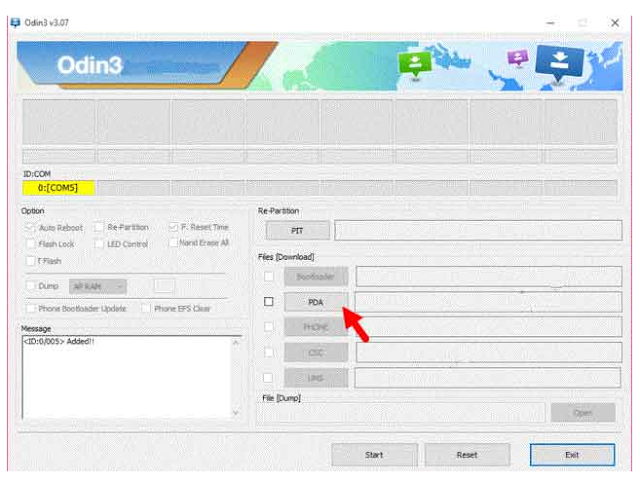
Task: Click the Odin3 app icon in title bar
Action: point(16,22)
